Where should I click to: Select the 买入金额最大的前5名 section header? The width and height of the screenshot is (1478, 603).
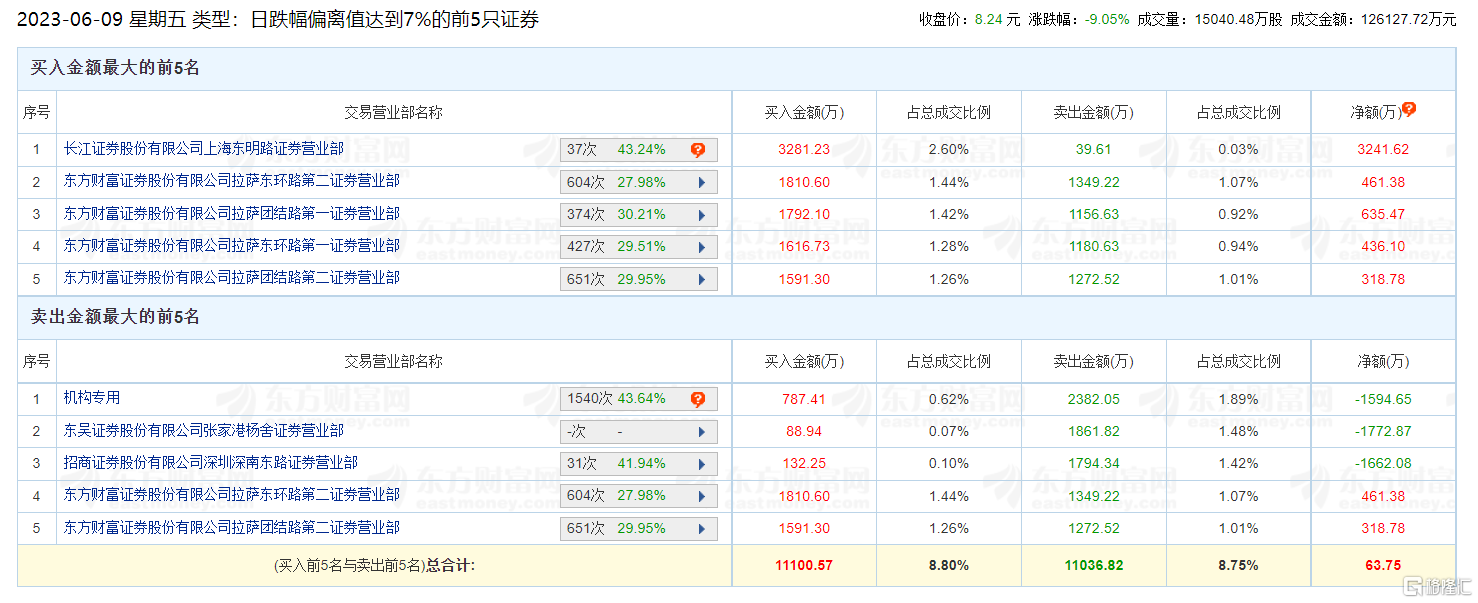point(115,68)
